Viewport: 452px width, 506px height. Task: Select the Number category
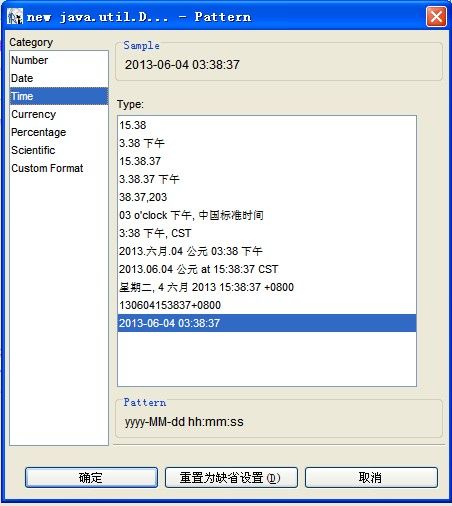[x=59, y=60]
